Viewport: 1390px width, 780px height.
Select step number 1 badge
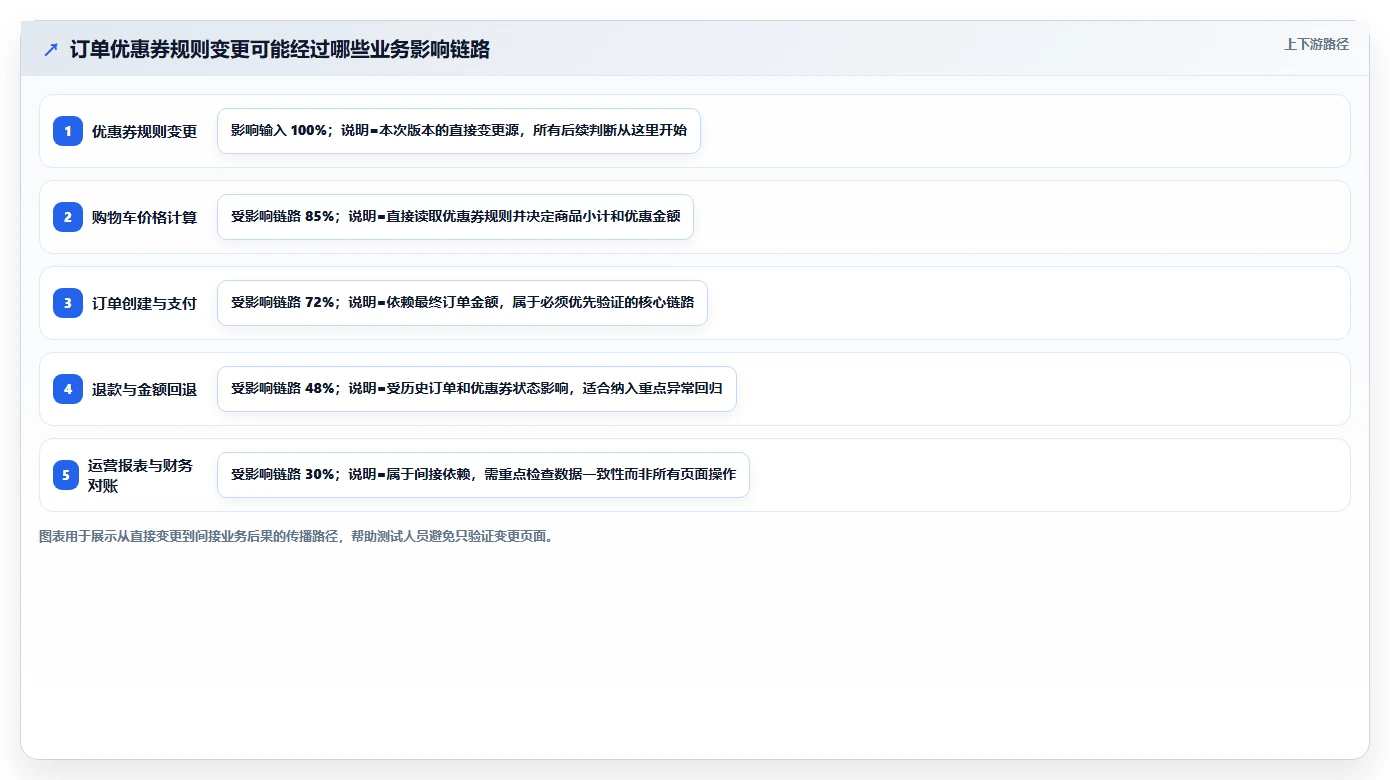click(x=68, y=131)
